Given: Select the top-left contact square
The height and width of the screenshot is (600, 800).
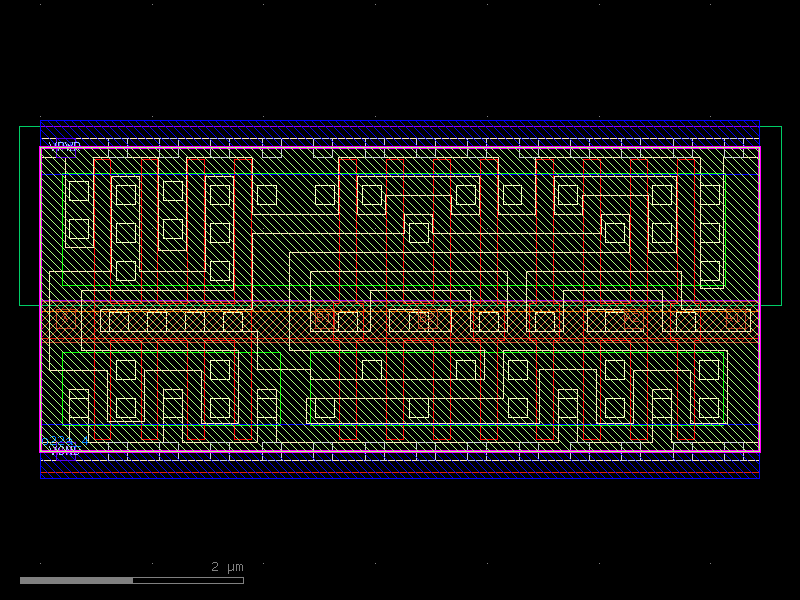Looking at the screenshot, I should coord(78,191).
